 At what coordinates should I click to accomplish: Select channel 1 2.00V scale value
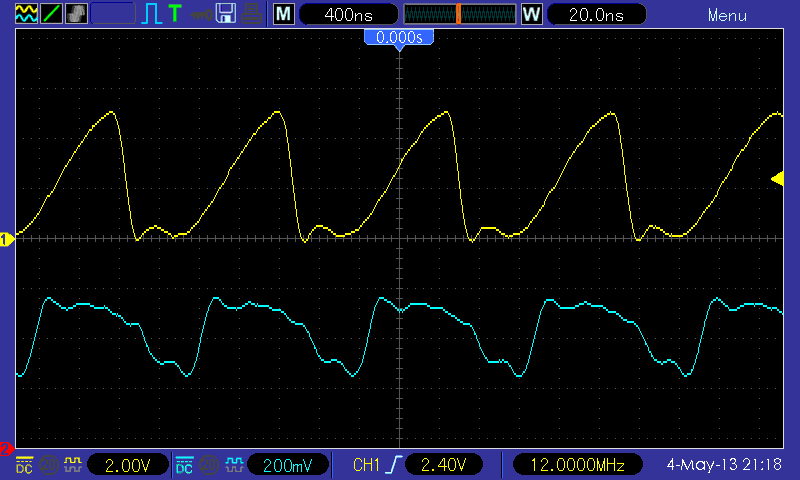coord(128,465)
